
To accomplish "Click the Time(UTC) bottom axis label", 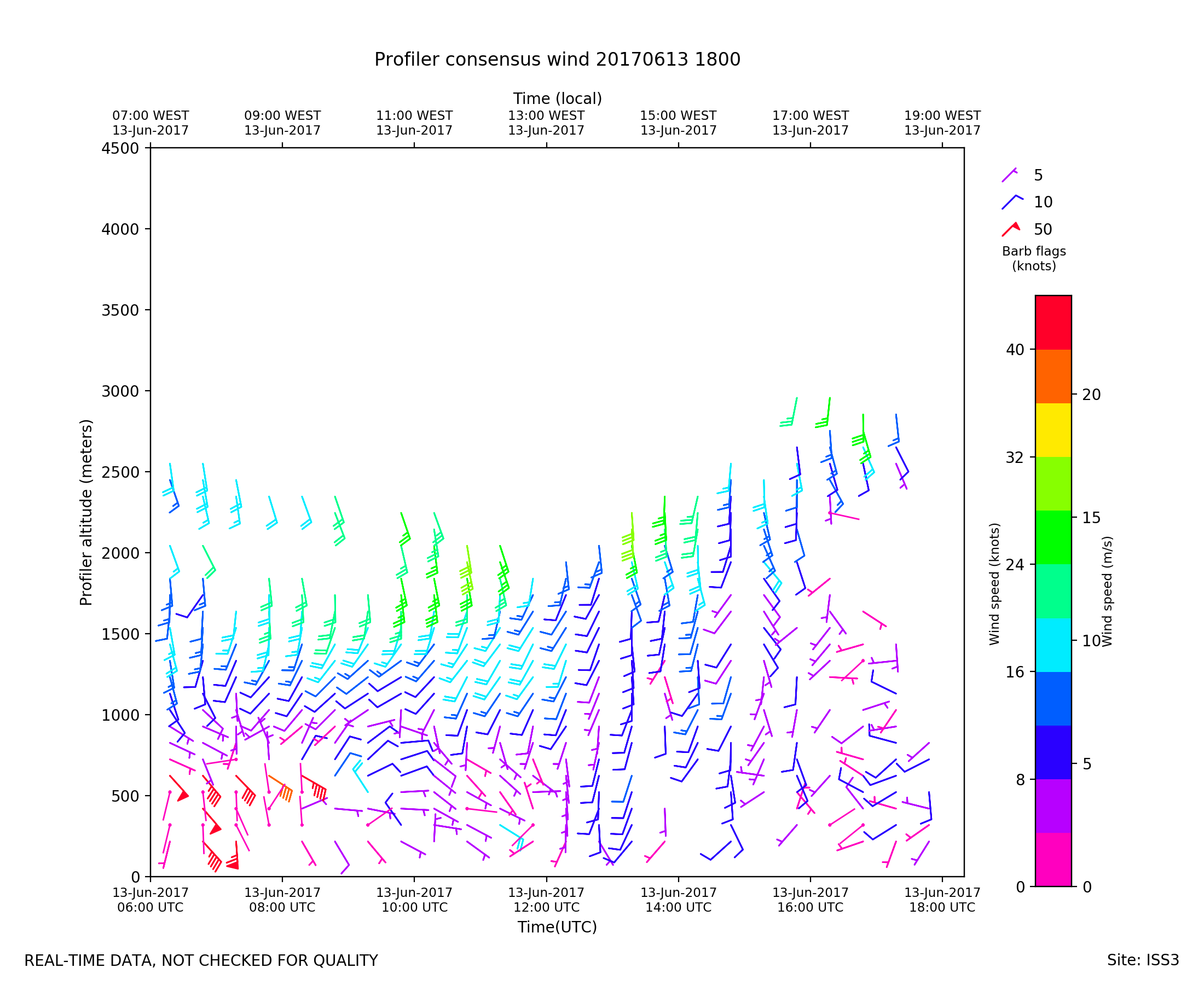I will click(x=557, y=927).
